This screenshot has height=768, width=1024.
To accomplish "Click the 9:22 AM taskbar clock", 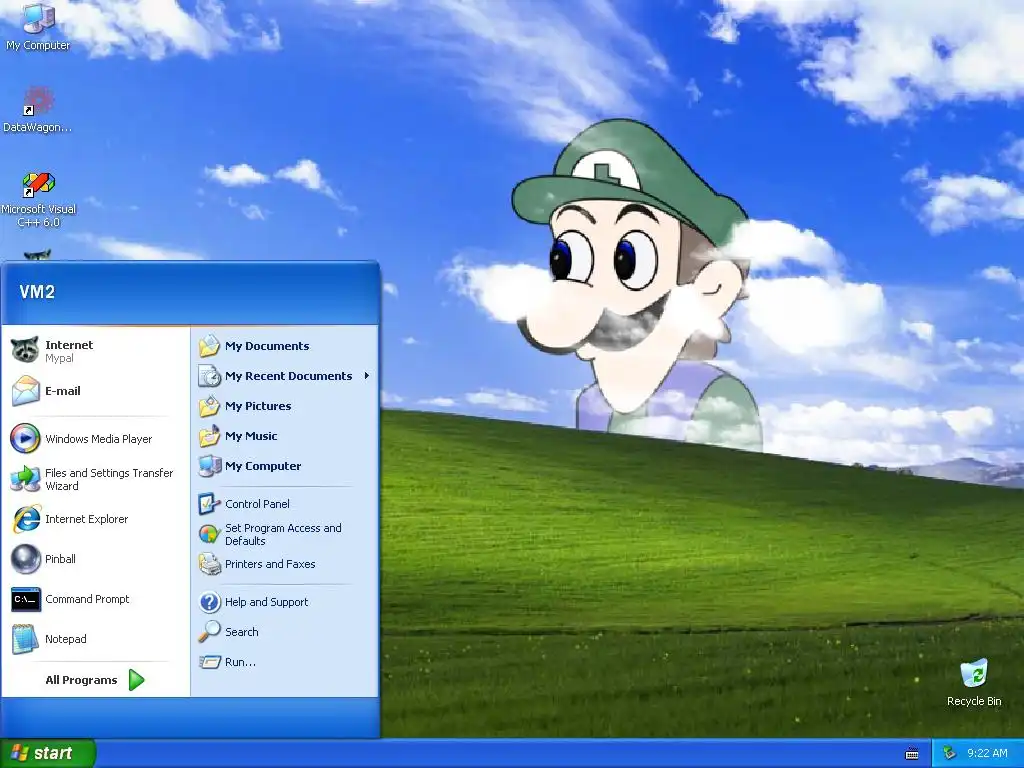I will click(x=987, y=753).
